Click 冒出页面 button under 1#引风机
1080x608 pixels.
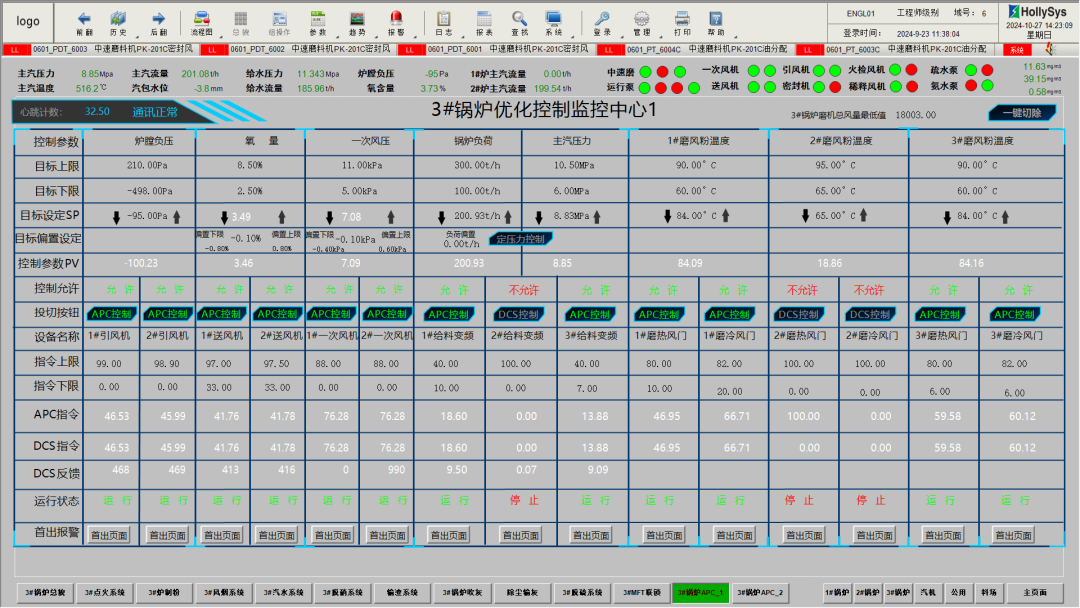(x=109, y=535)
